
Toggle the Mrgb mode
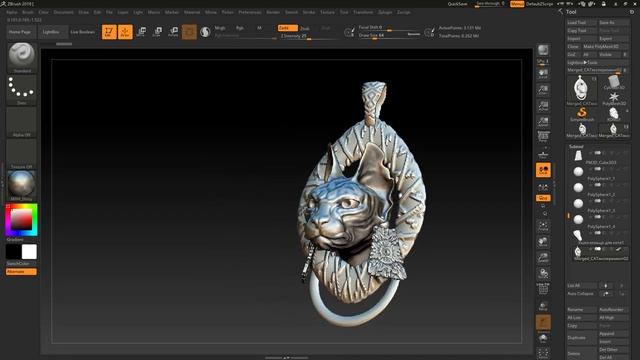tap(220, 28)
